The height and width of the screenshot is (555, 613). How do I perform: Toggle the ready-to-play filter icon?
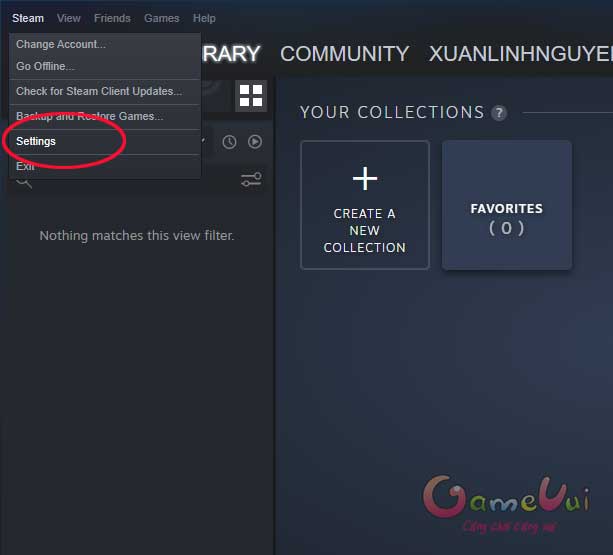255,142
